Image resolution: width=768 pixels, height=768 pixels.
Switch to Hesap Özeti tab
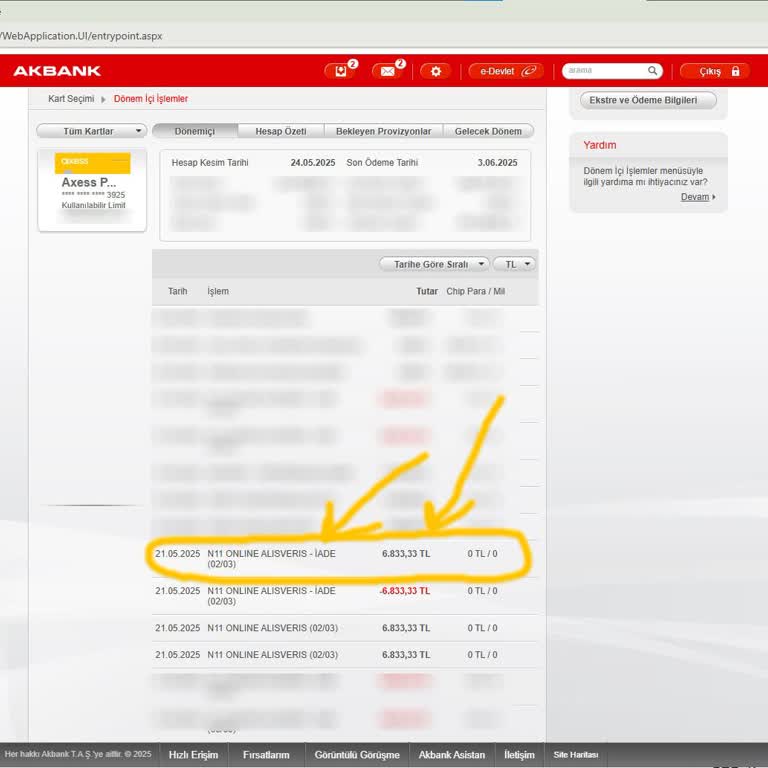(281, 131)
